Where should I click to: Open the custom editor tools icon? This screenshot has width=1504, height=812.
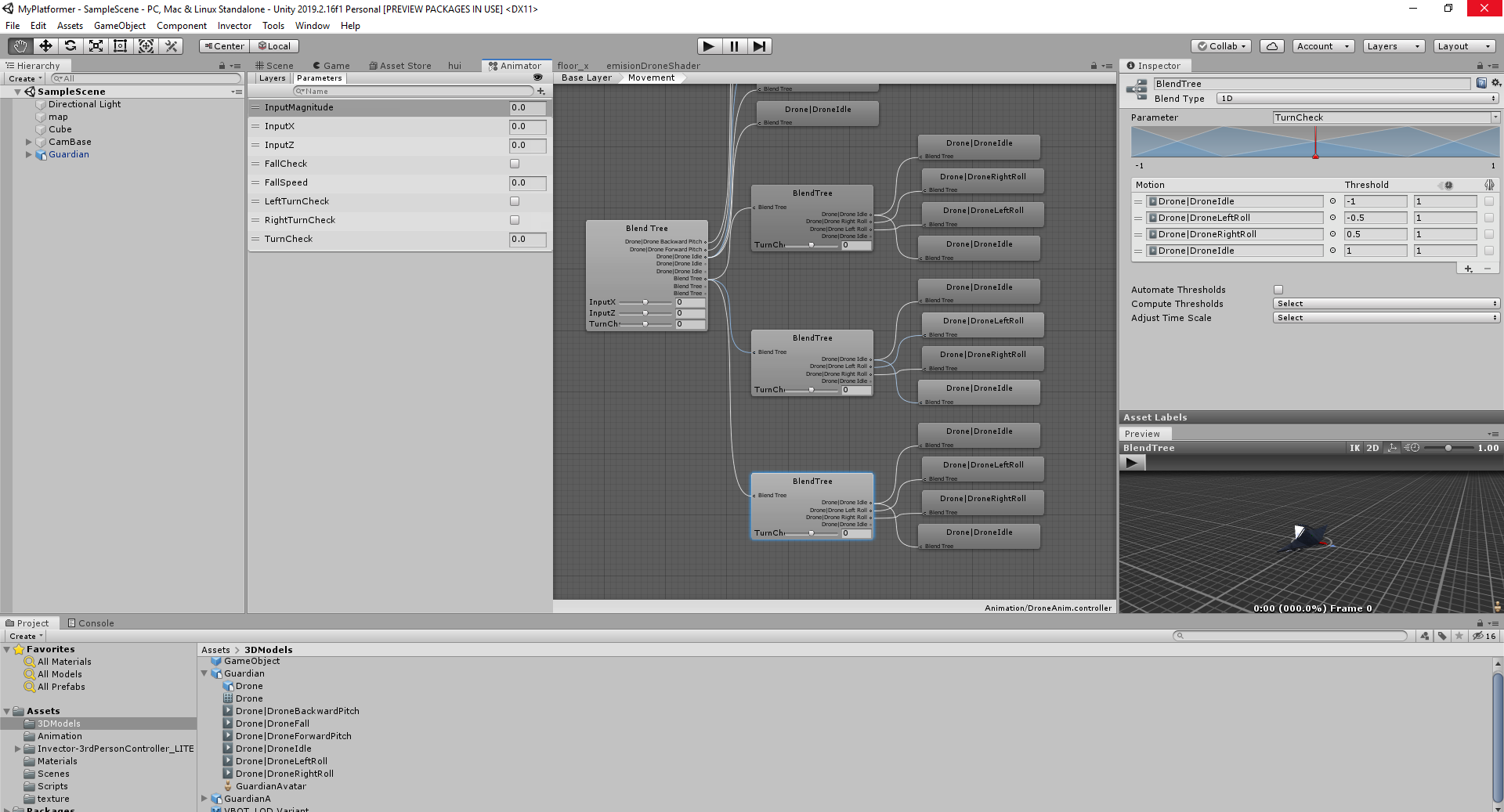171,46
